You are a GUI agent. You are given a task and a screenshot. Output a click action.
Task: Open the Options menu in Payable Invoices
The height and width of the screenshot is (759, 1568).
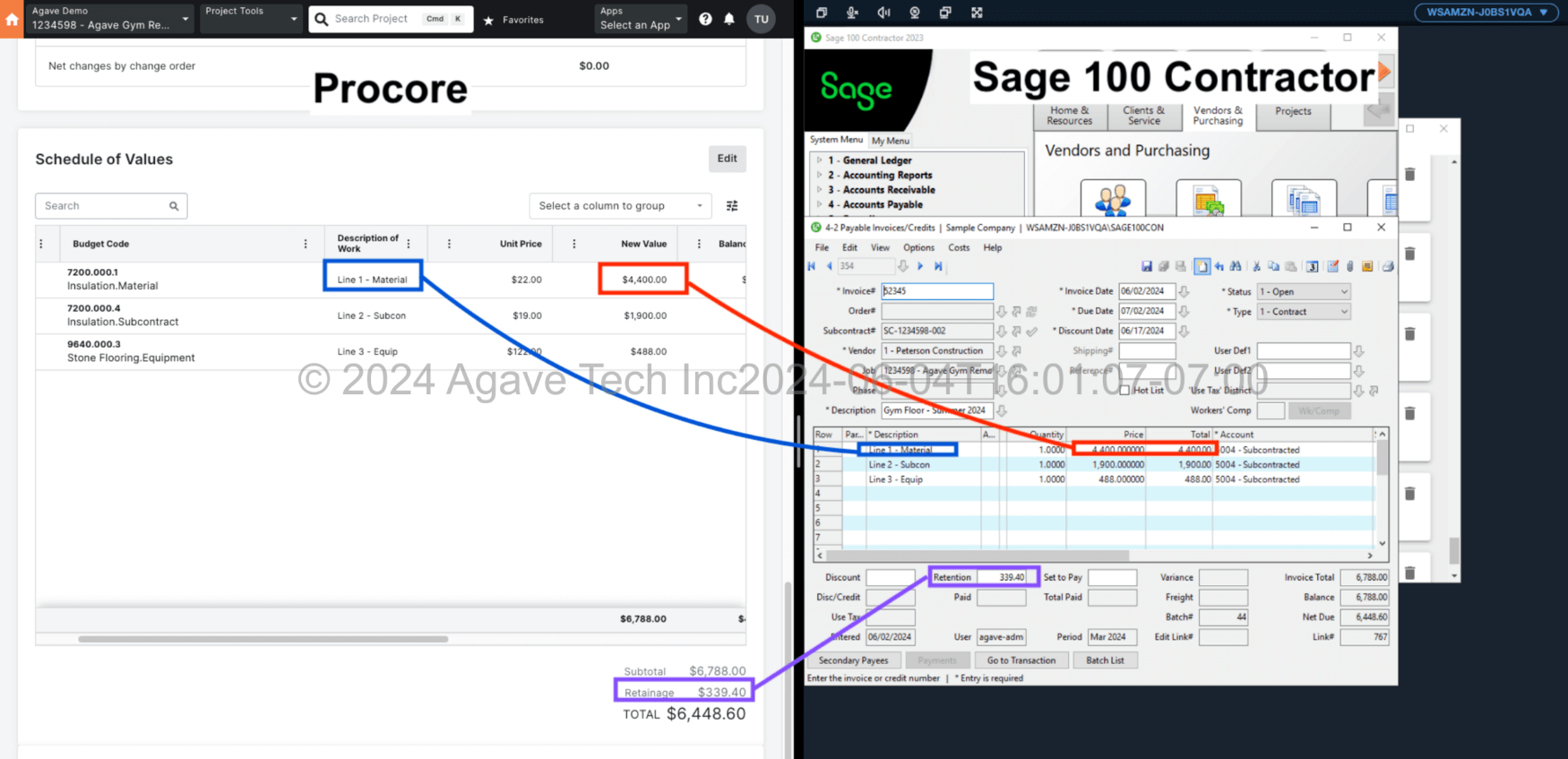918,248
